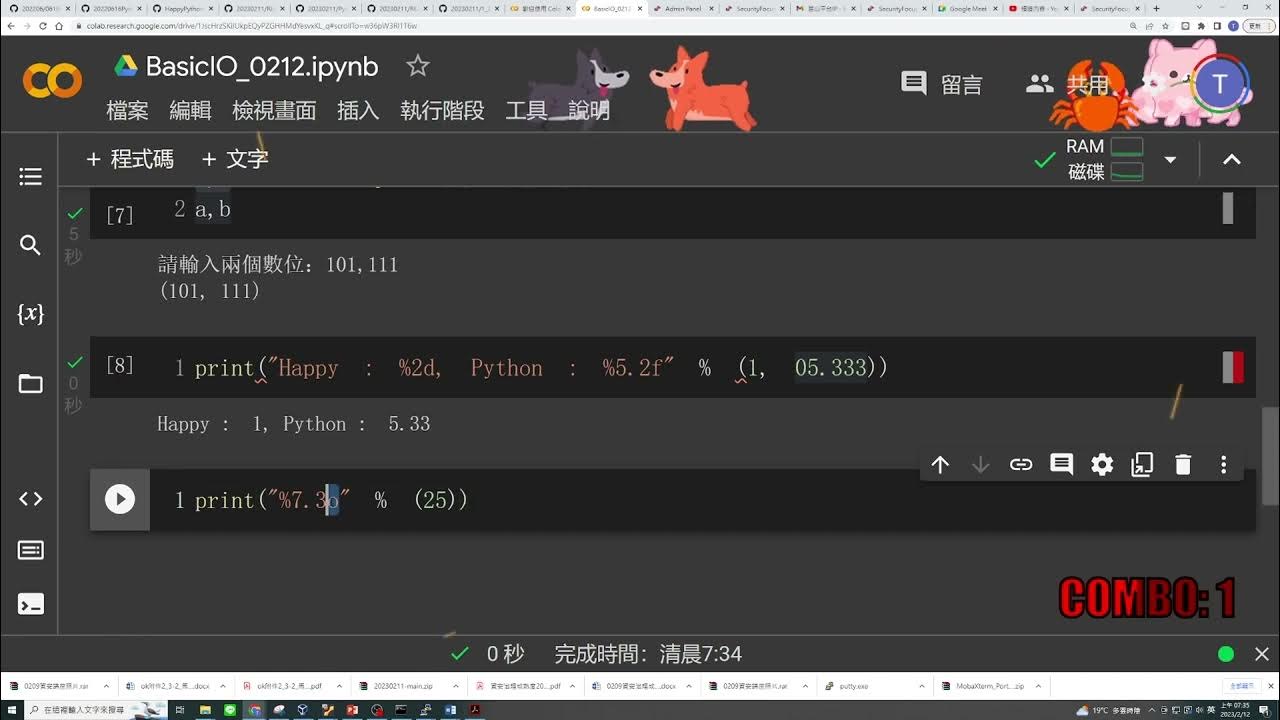Switch to the HappyPython browser tab
This screenshot has width=1280, height=720.
184,8
